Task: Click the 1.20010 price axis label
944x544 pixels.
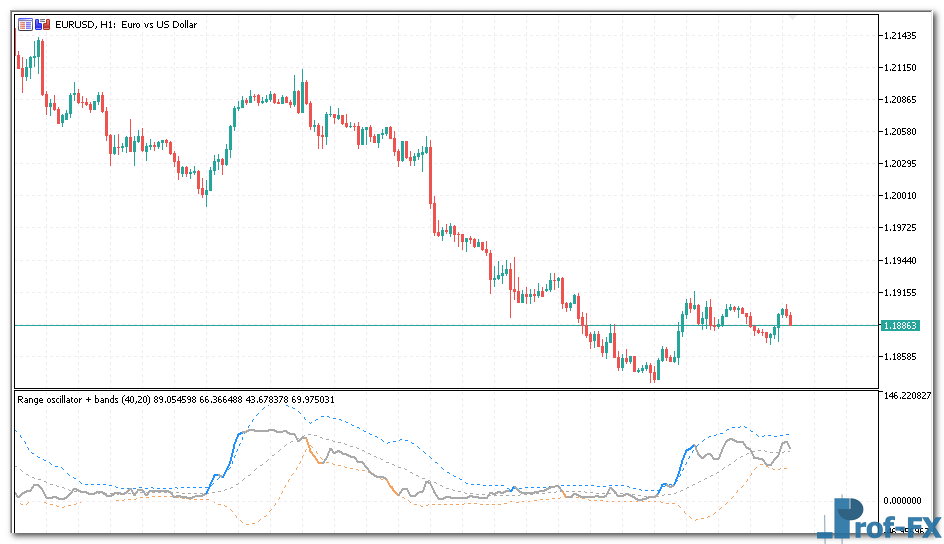Action: coord(900,196)
